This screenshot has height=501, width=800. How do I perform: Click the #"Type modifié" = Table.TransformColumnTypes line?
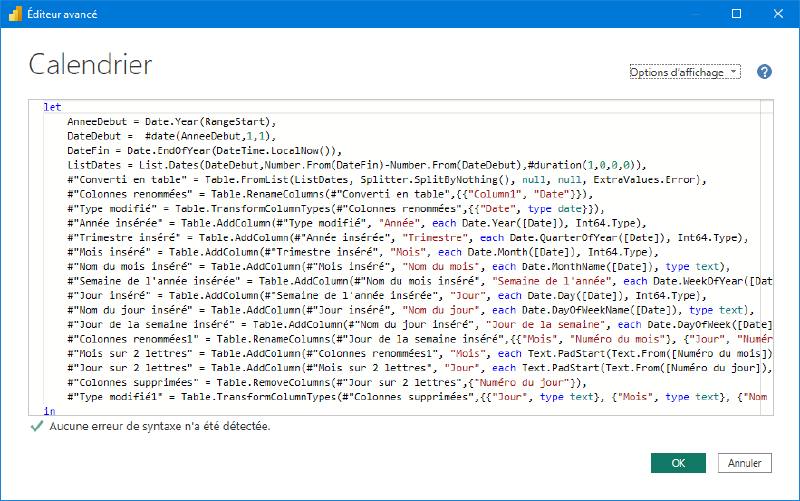(336, 209)
